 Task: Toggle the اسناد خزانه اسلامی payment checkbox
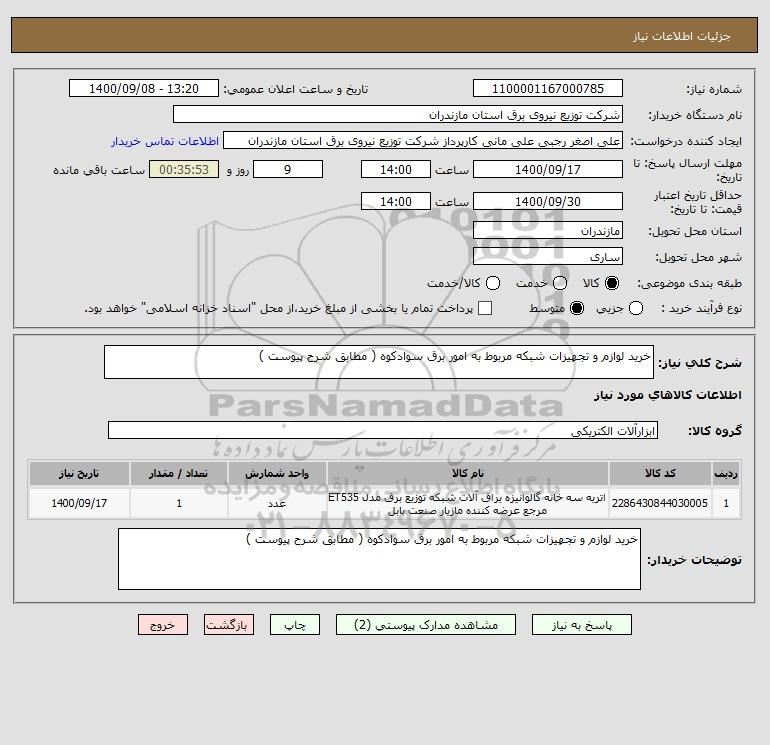click(485, 308)
